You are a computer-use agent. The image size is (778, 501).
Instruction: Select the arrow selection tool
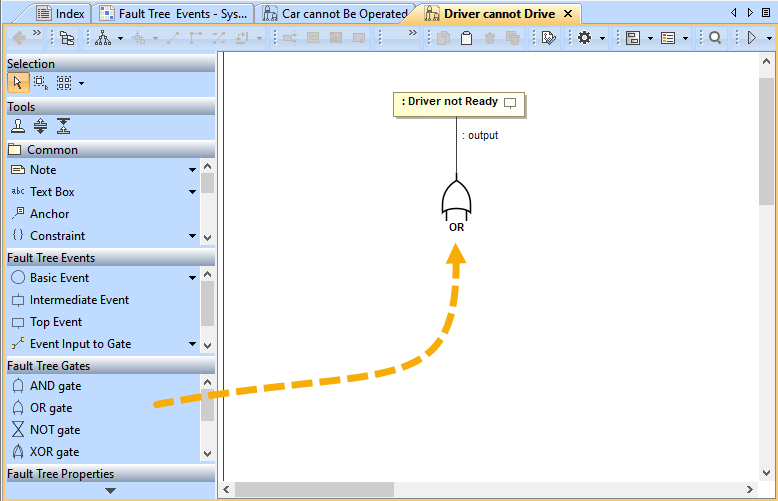click(x=18, y=83)
